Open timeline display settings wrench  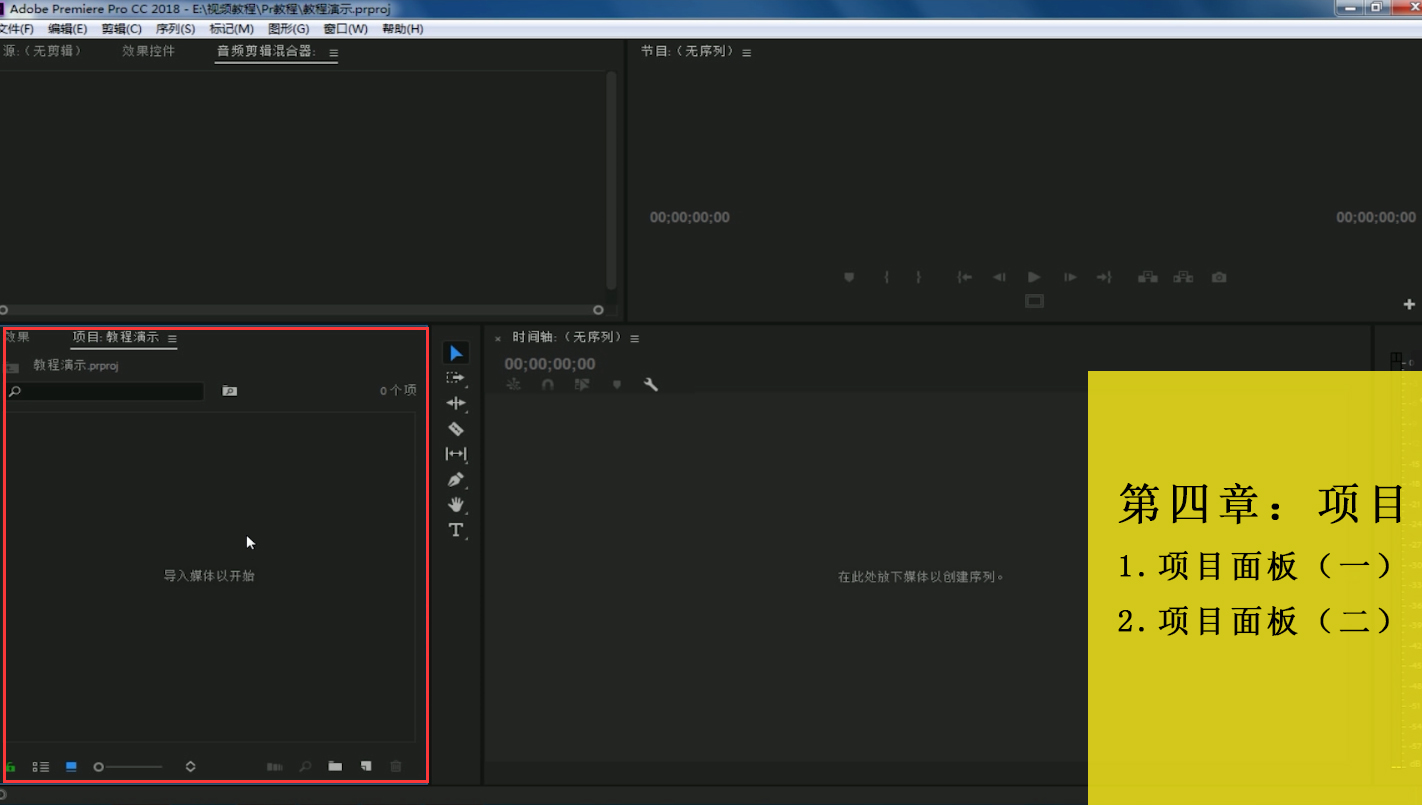[651, 384]
